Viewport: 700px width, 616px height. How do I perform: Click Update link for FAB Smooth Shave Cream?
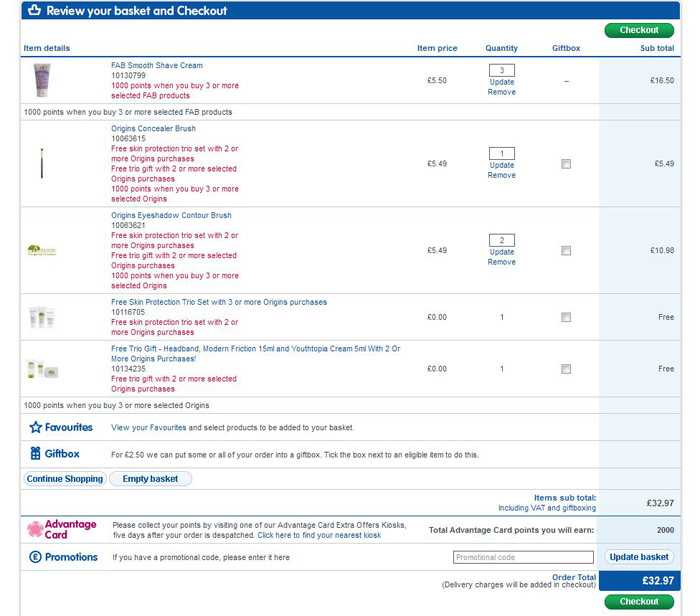coord(502,82)
